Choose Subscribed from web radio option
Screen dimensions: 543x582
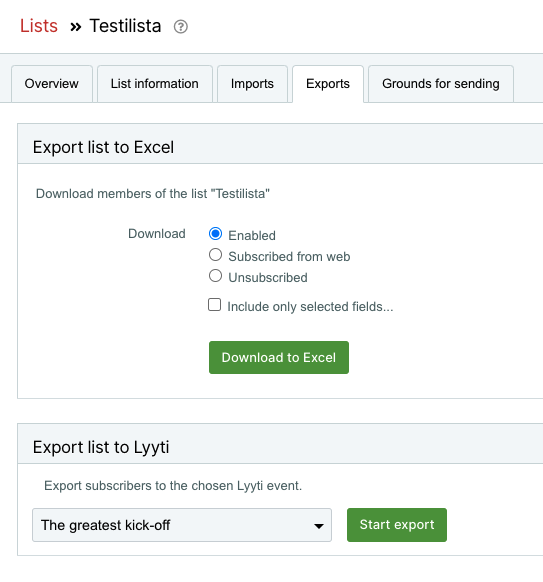tap(215, 255)
